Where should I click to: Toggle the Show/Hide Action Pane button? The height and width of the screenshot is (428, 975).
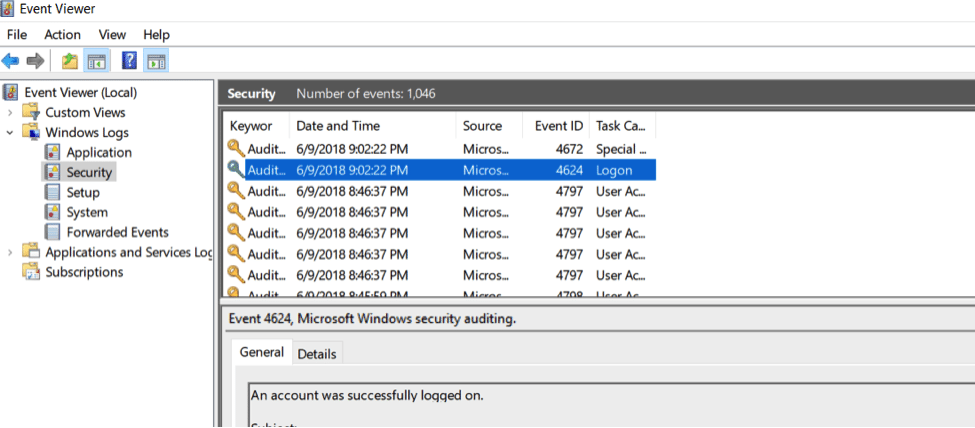coord(156,61)
